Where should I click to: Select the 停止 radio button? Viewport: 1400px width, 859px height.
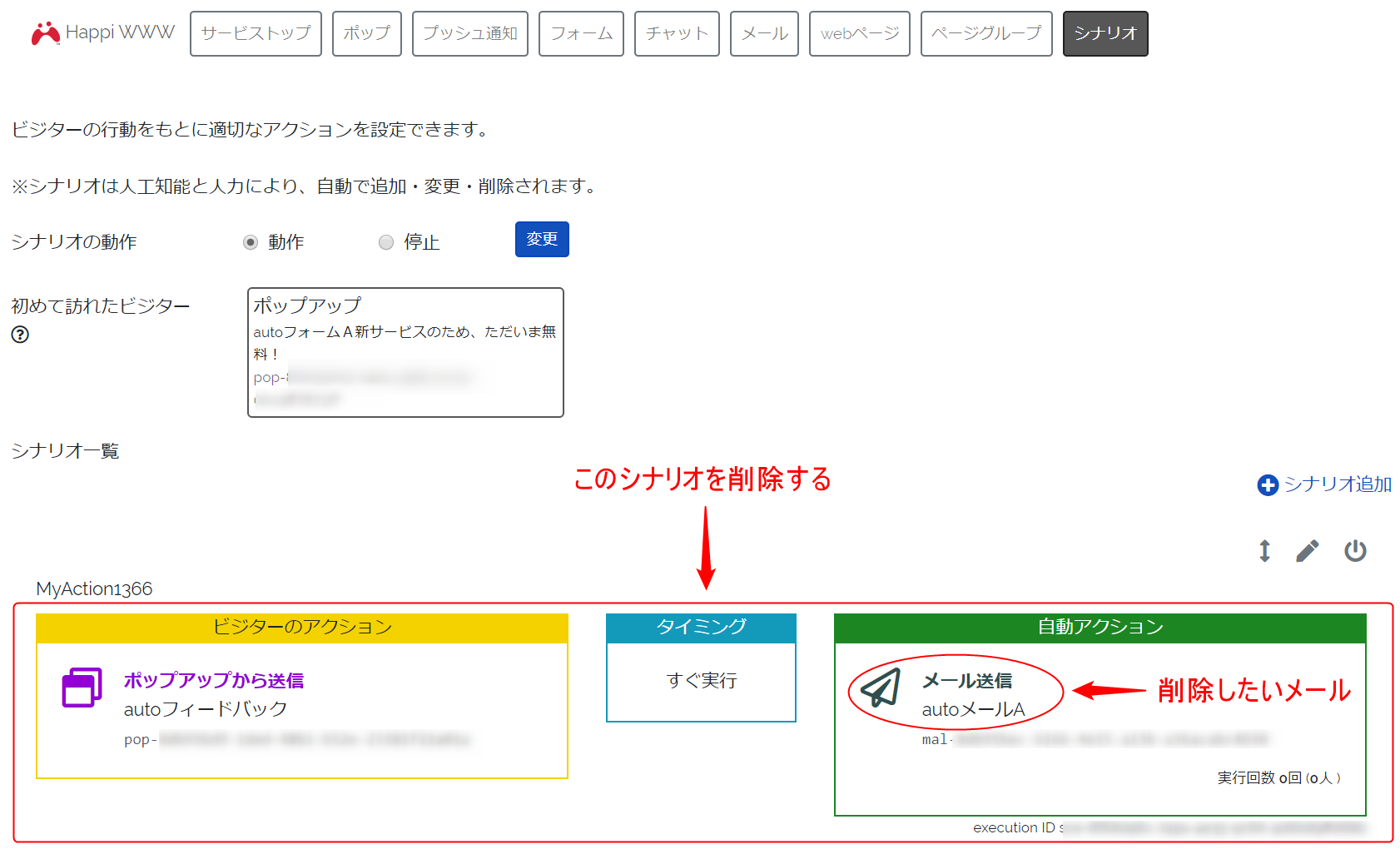click(x=386, y=242)
